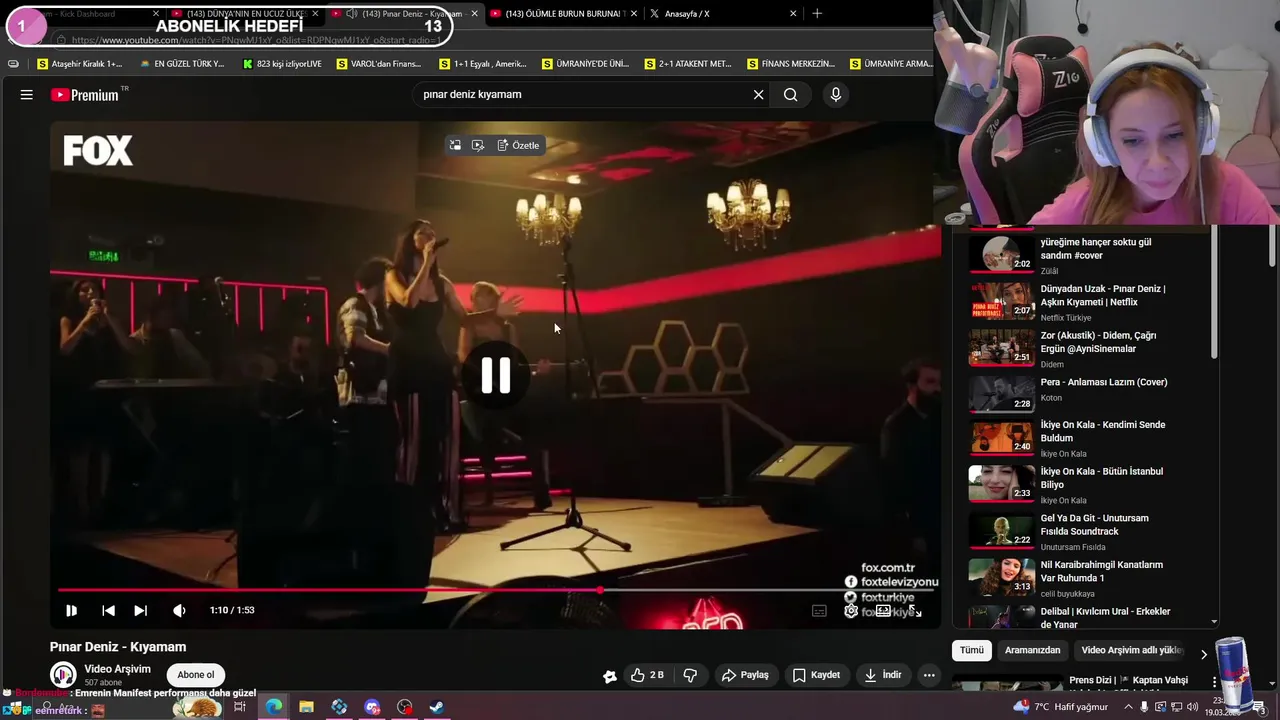Save video with Kaydet button
1280x720 pixels.
pyautogui.click(x=816, y=675)
